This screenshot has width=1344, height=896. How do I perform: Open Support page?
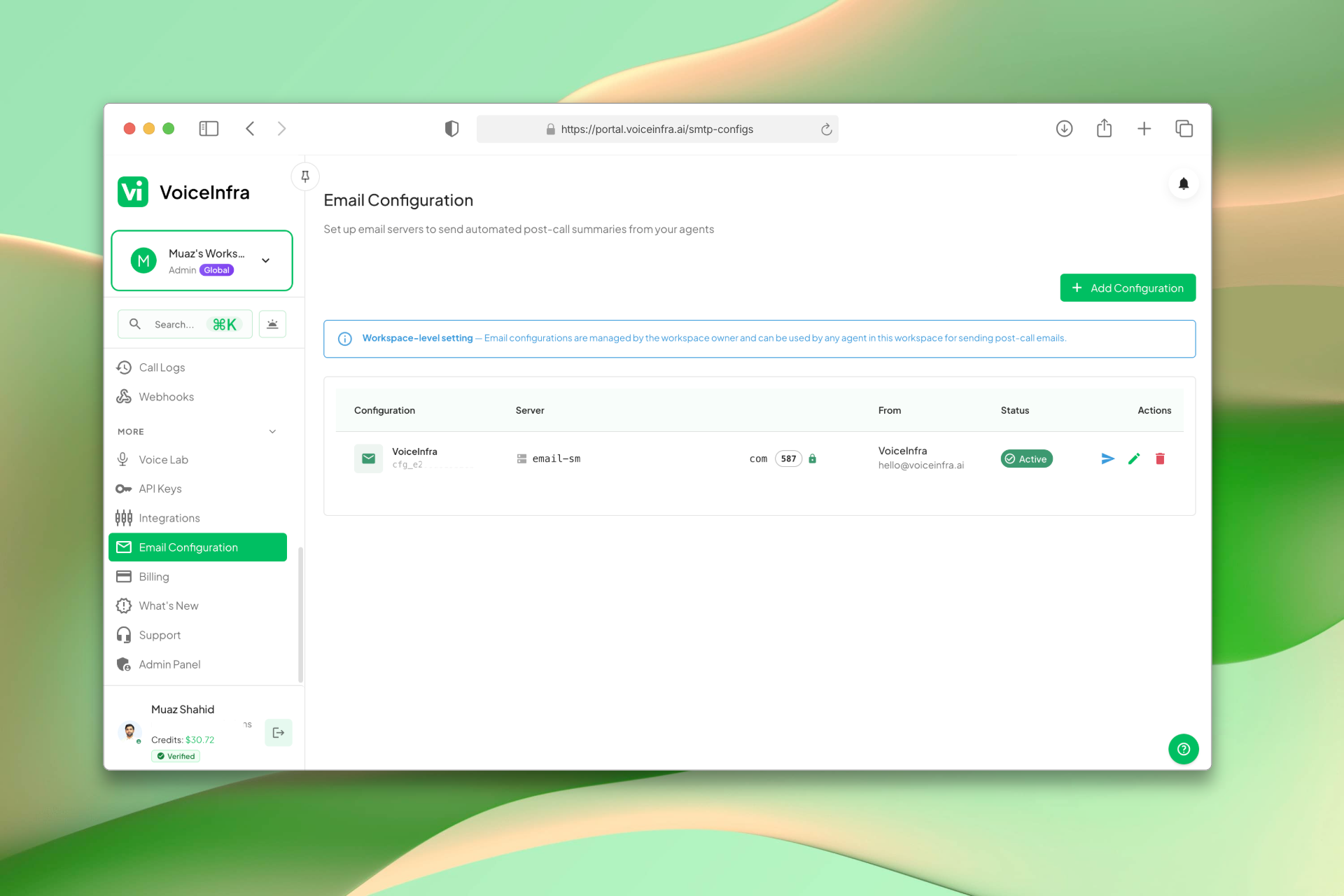[197, 635]
